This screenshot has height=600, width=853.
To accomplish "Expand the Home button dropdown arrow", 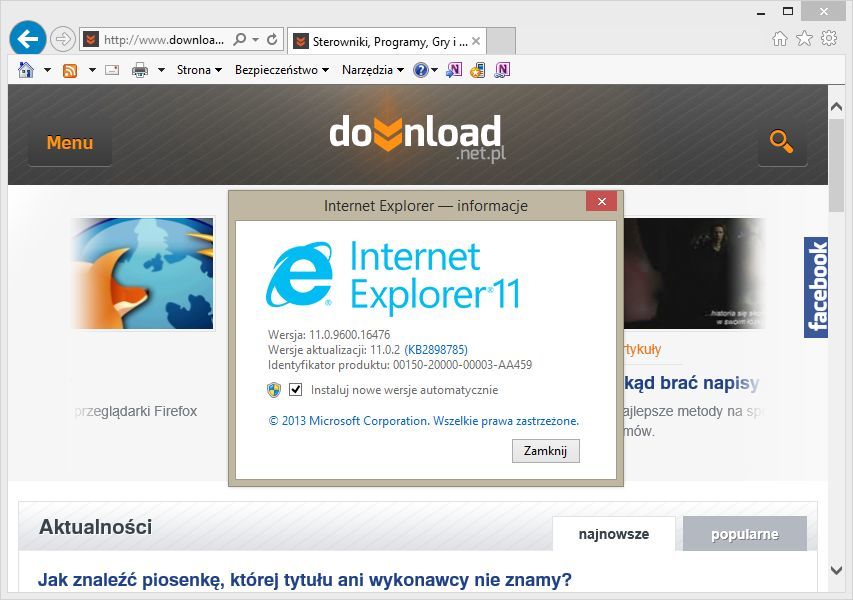I will point(47,70).
